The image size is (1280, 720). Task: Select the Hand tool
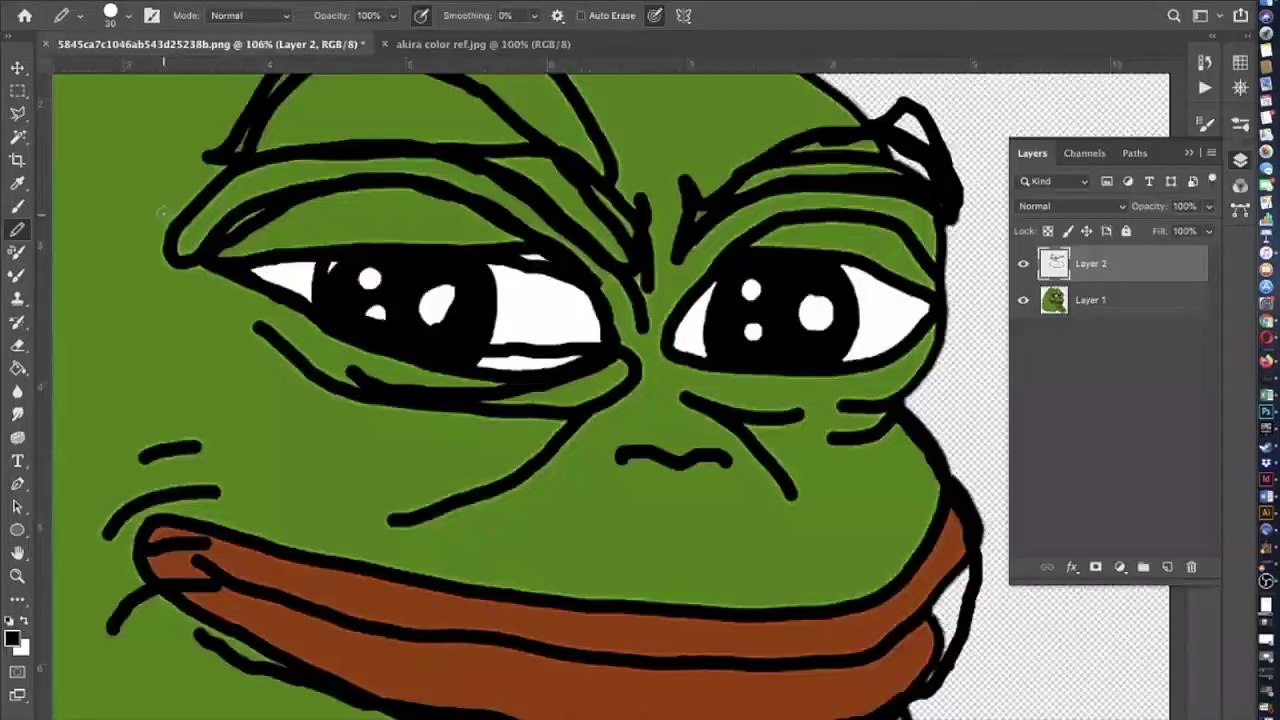pos(17,553)
